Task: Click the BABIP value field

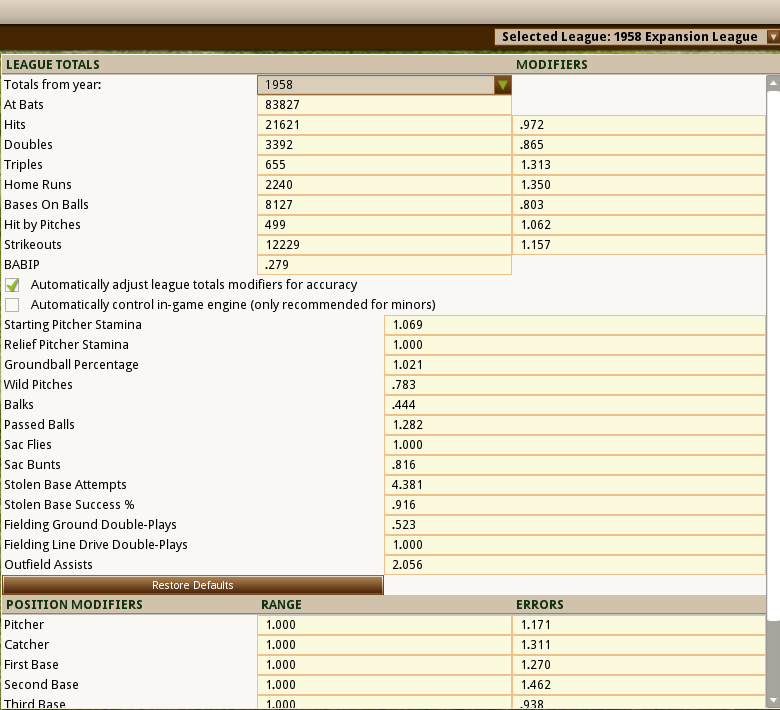Action: 384,265
